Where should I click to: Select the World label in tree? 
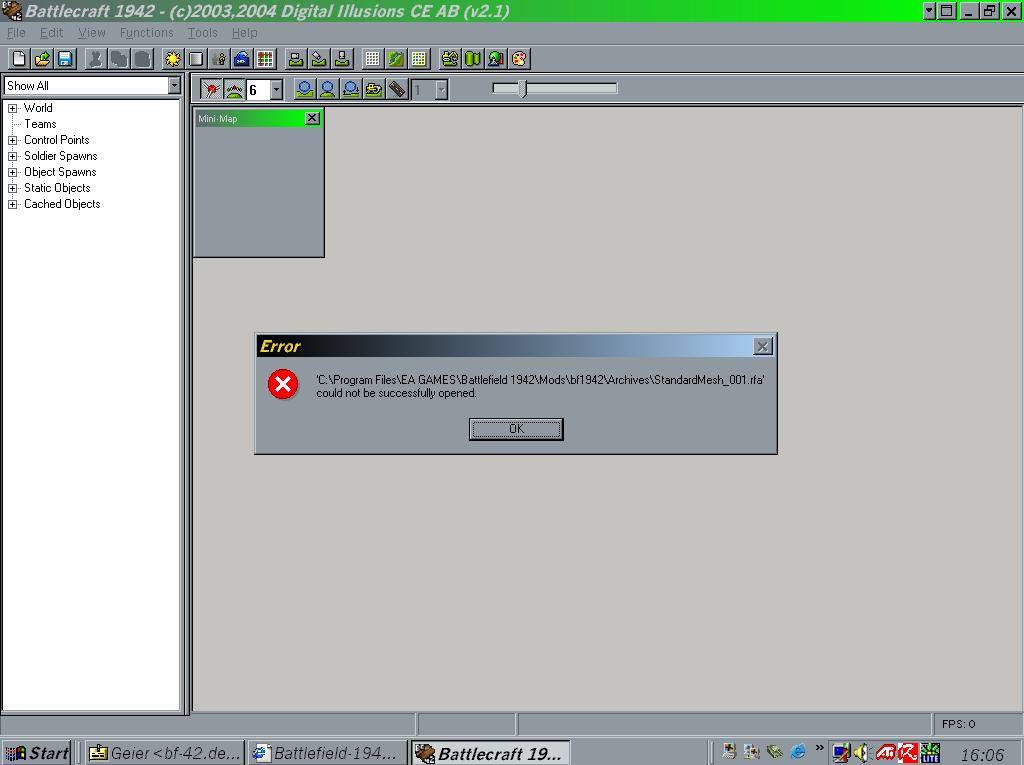38,108
